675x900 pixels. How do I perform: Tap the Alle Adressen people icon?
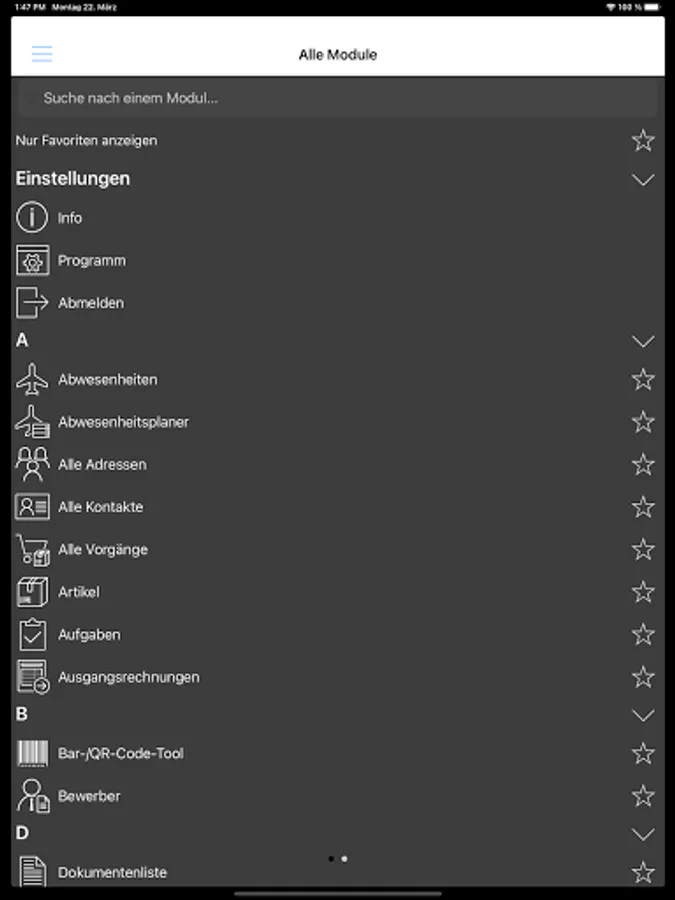point(32,465)
